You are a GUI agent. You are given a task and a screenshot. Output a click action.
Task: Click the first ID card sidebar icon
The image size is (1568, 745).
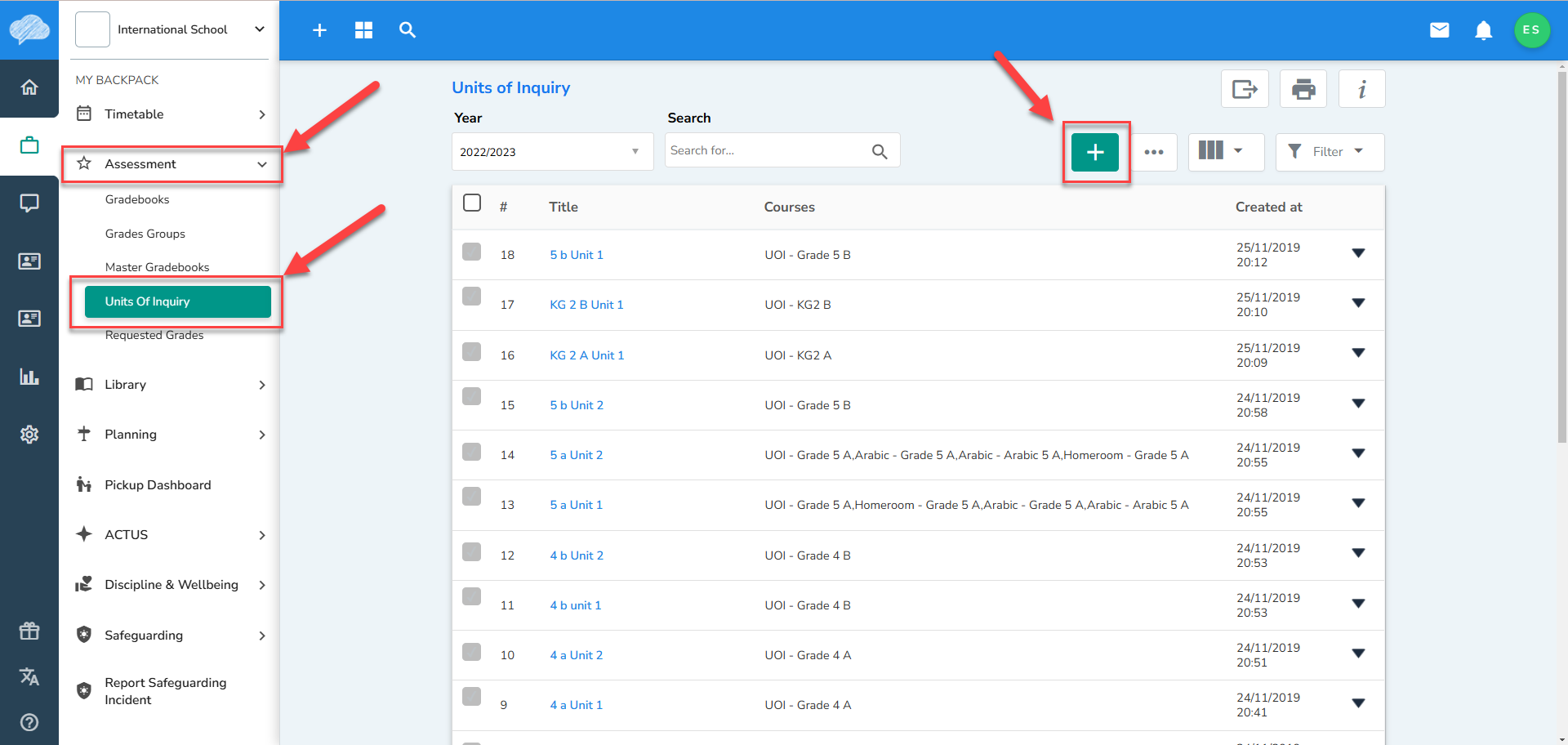(29, 261)
